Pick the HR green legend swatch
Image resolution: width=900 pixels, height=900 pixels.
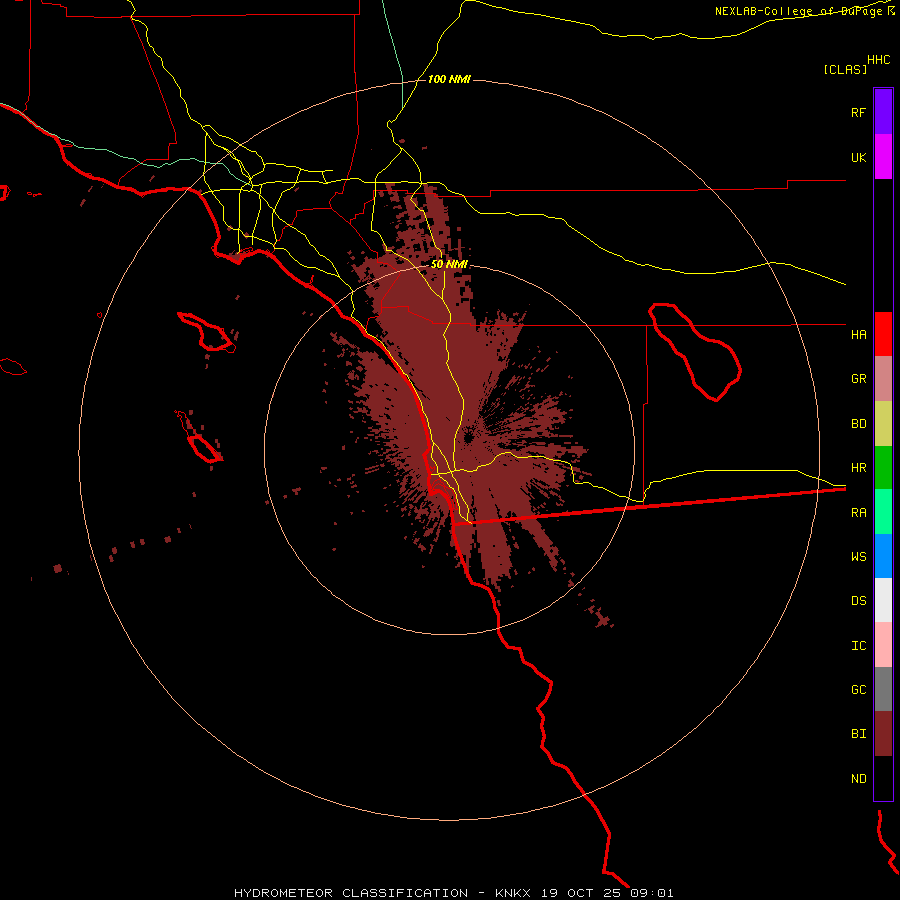tap(883, 468)
